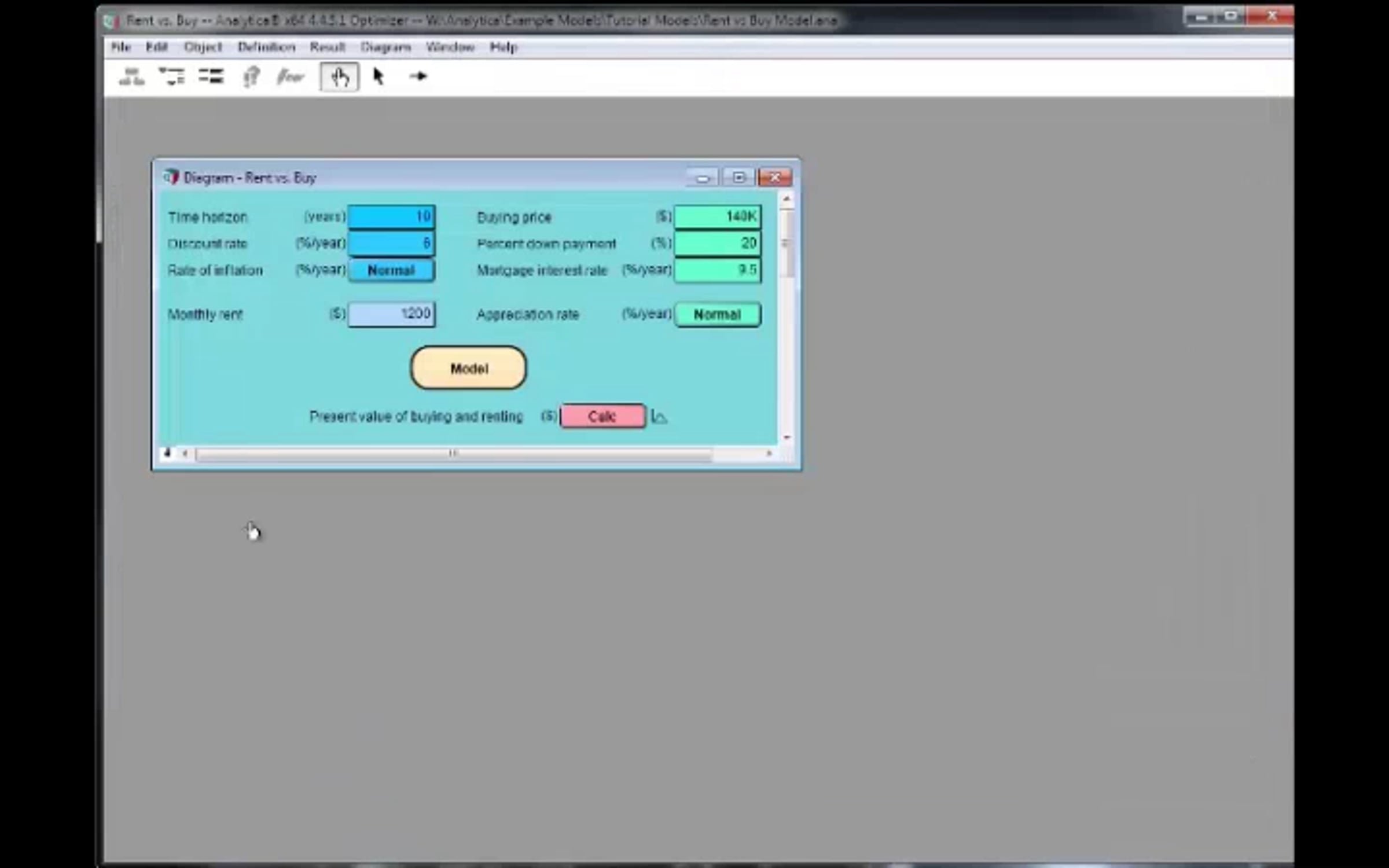Image resolution: width=1389 pixels, height=868 pixels.
Task: Open the object window list icon
Action: click(211, 76)
